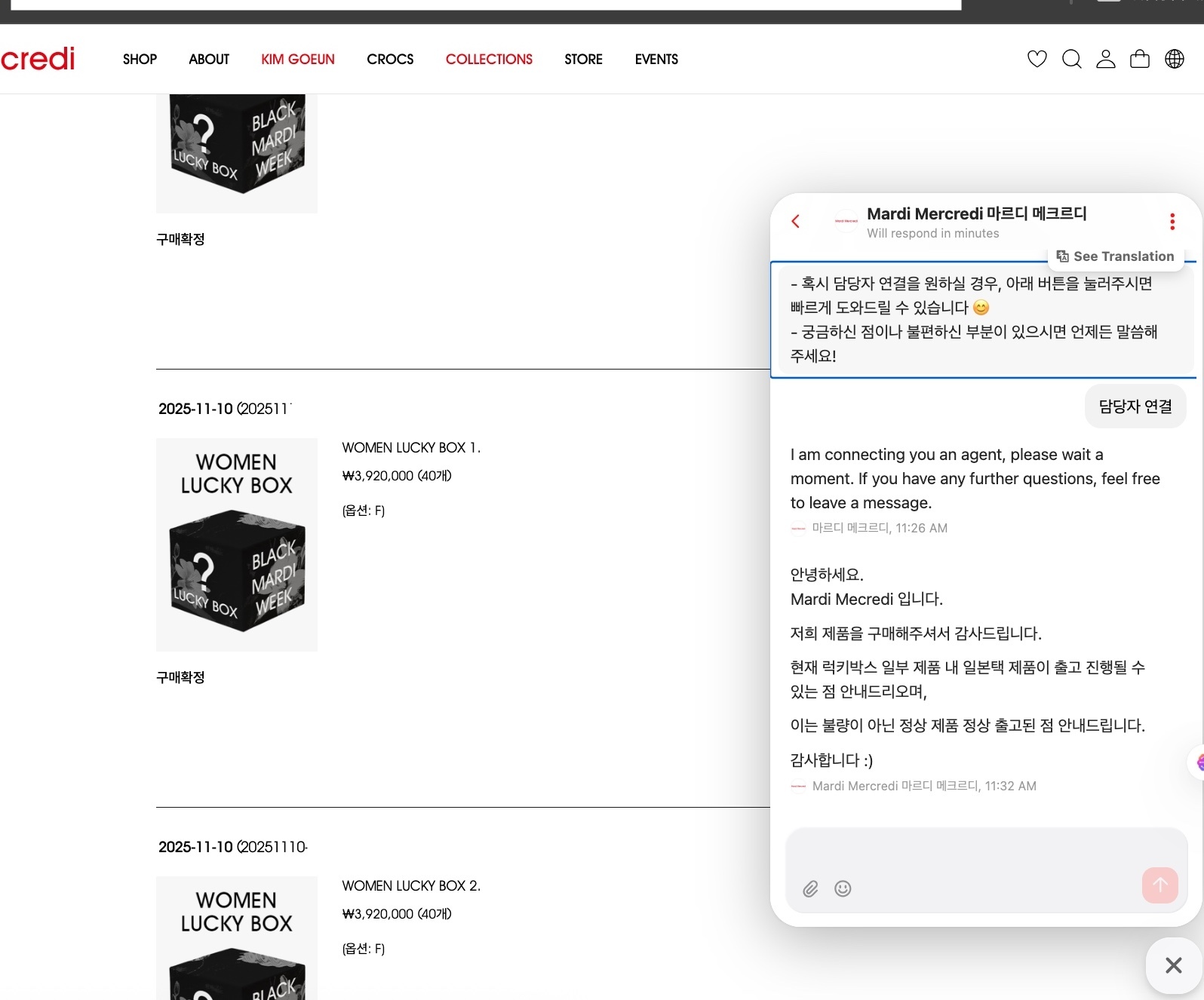Open the emoji picker in chat
The height and width of the screenshot is (1000, 1204).
tap(843, 889)
